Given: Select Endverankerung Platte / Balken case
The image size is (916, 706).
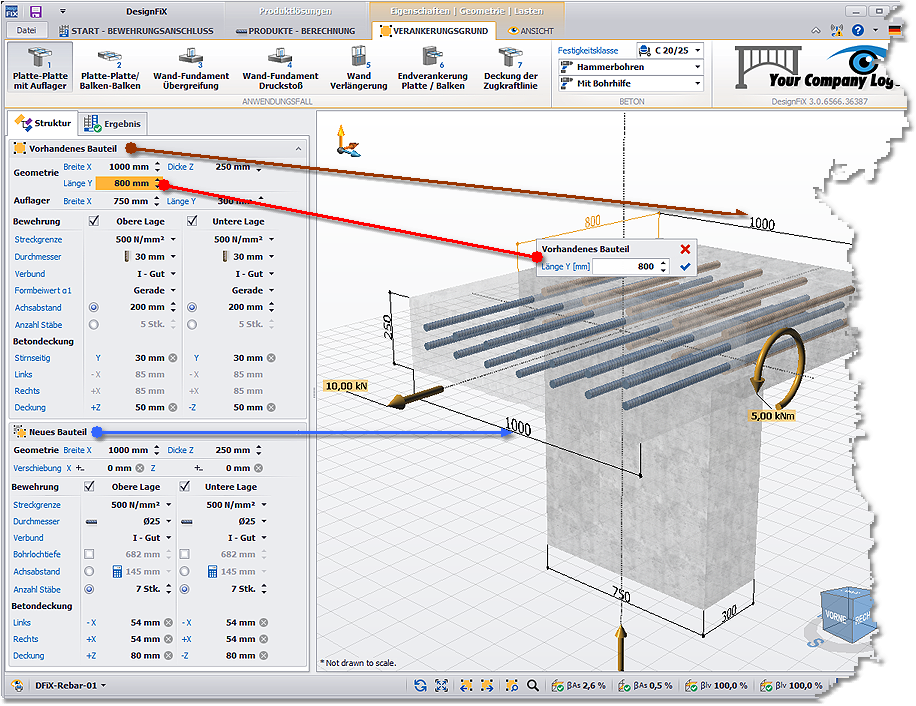Looking at the screenshot, I should (x=433, y=68).
